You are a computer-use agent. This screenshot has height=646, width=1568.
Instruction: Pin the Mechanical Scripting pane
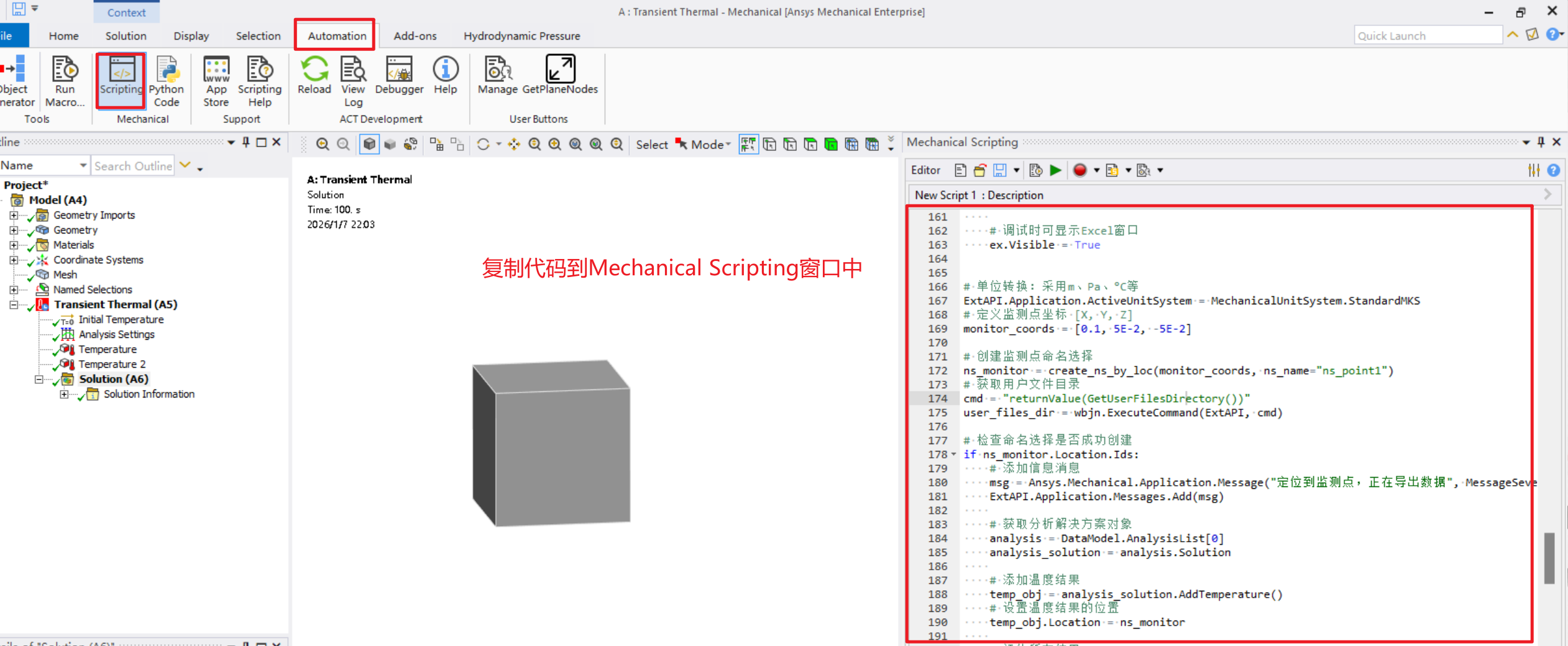pyautogui.click(x=1541, y=142)
